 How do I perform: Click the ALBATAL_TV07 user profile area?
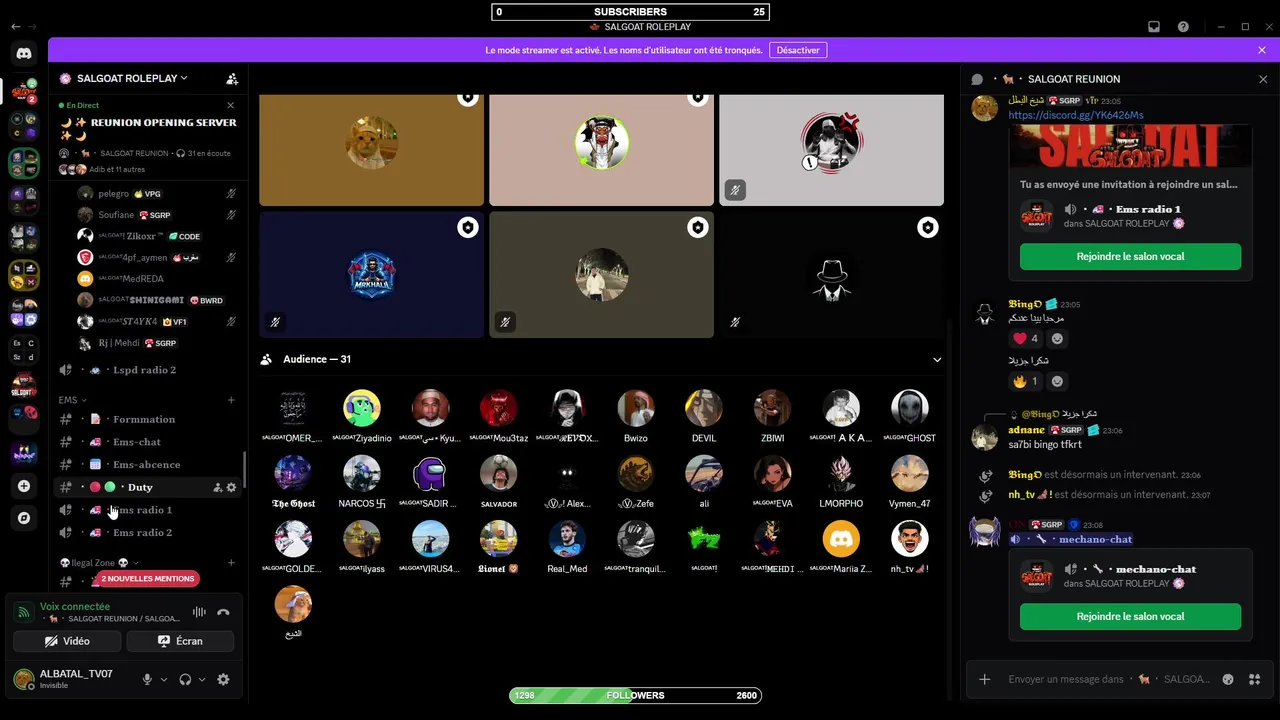click(72, 679)
